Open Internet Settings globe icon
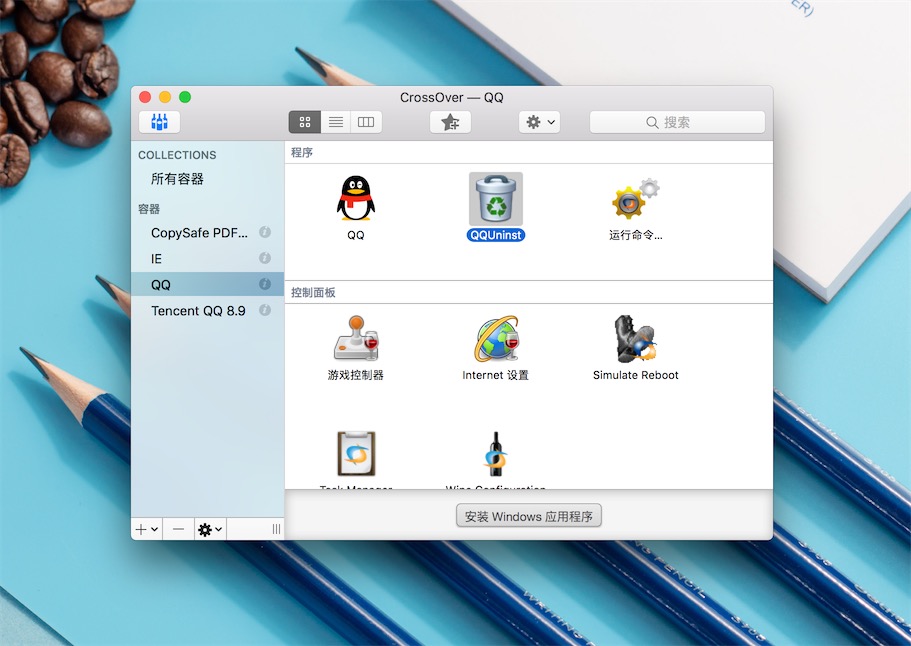This screenshot has height=646, width=911. pos(496,339)
